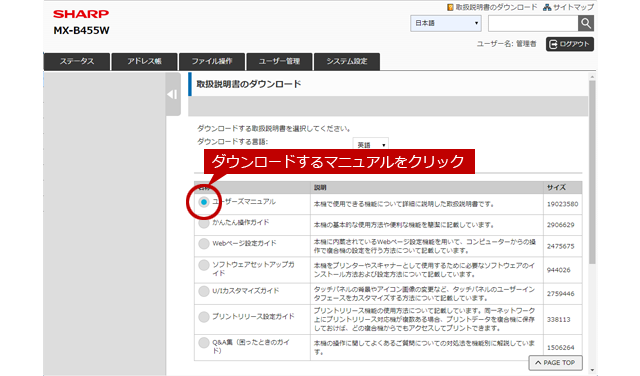Click the size value 2906629

(x=560, y=225)
